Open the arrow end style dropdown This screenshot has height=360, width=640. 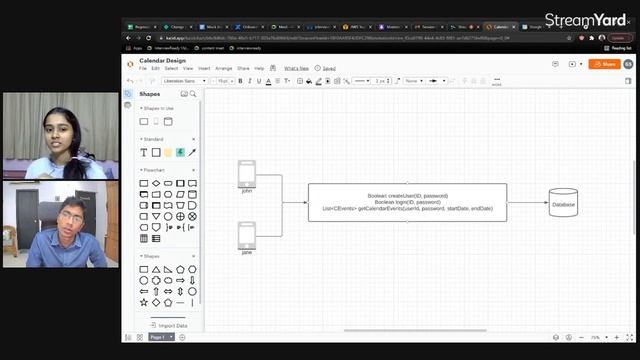[436, 81]
